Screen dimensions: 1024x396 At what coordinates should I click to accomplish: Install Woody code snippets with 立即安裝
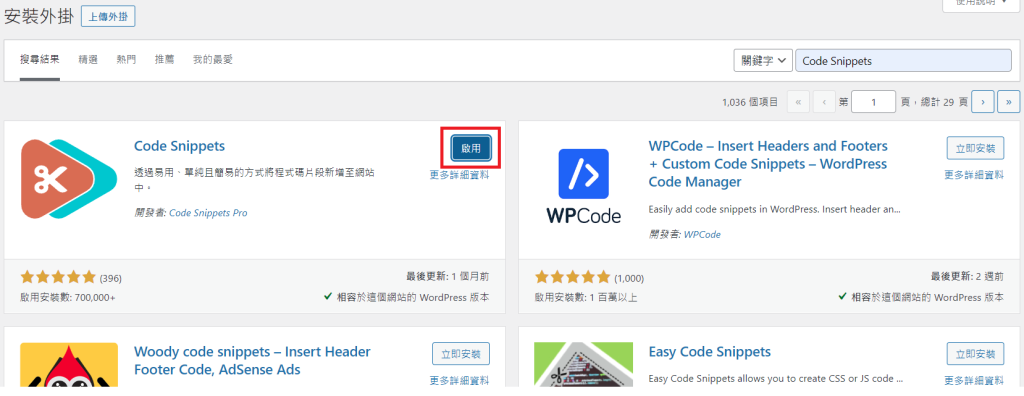point(461,354)
